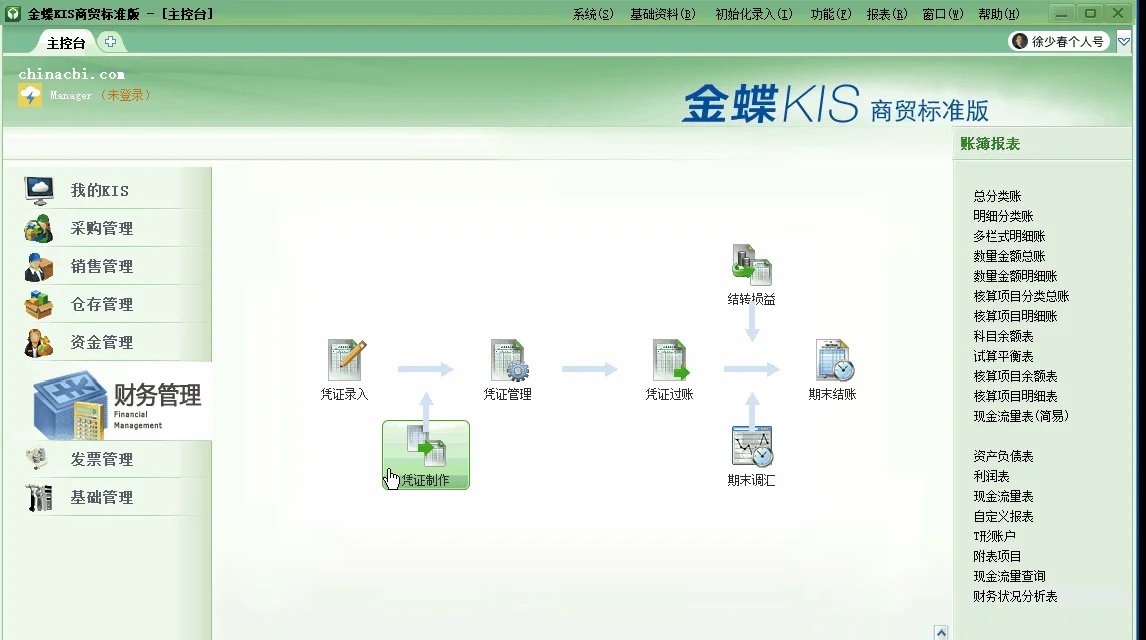The width and height of the screenshot is (1146, 640).
Task: Click the Manager lightning icon
Action: (30, 95)
